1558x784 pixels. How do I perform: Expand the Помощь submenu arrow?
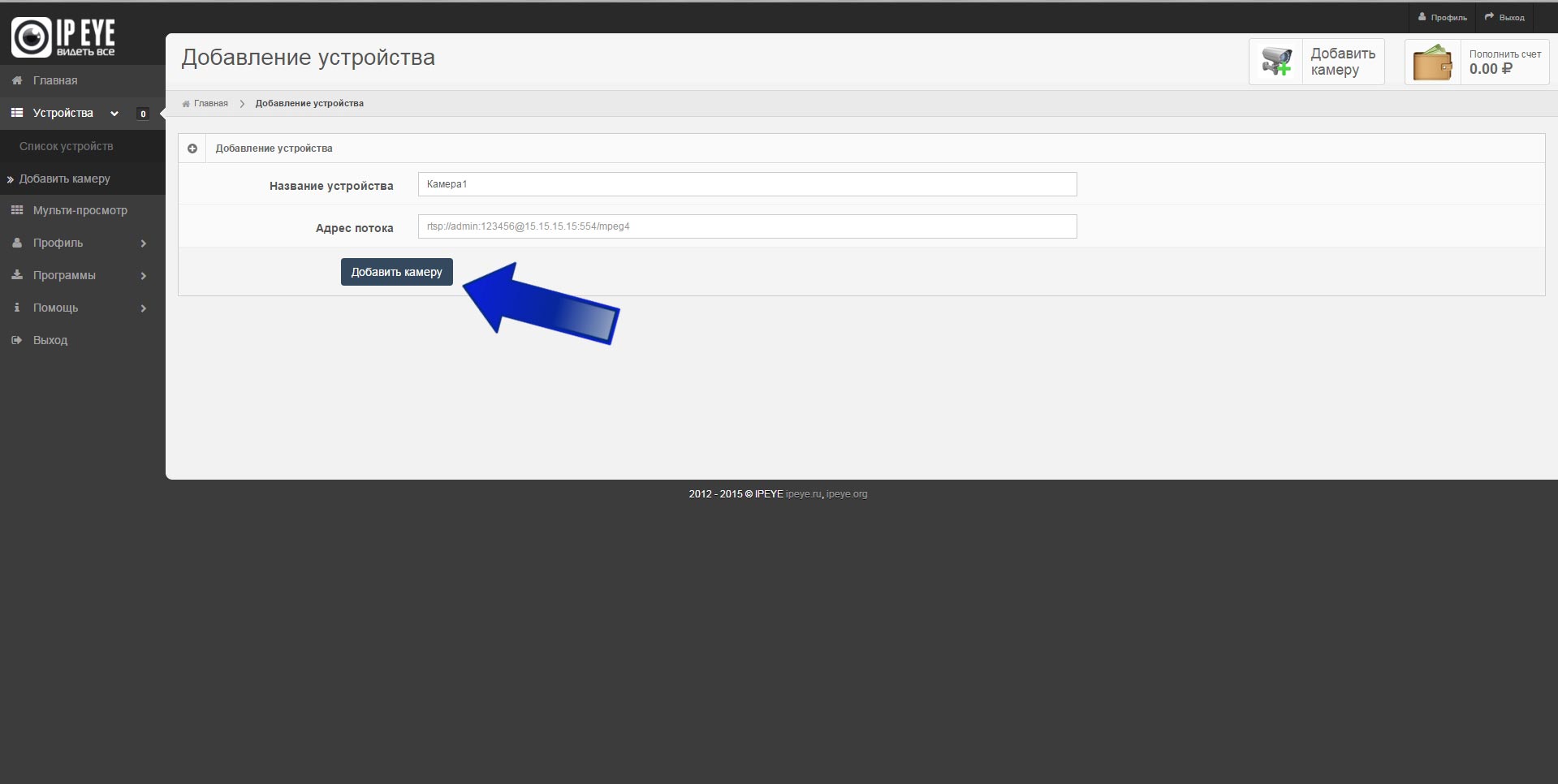[x=144, y=308]
